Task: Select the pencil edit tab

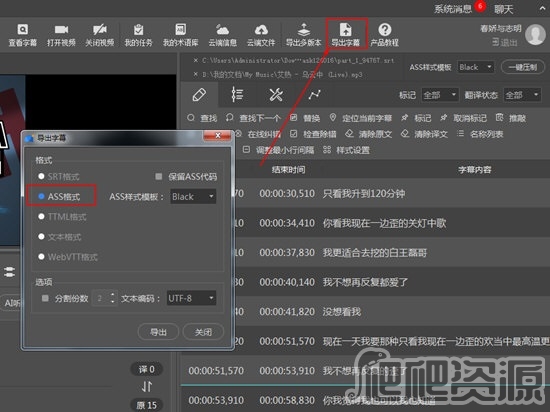Action: click(x=199, y=95)
